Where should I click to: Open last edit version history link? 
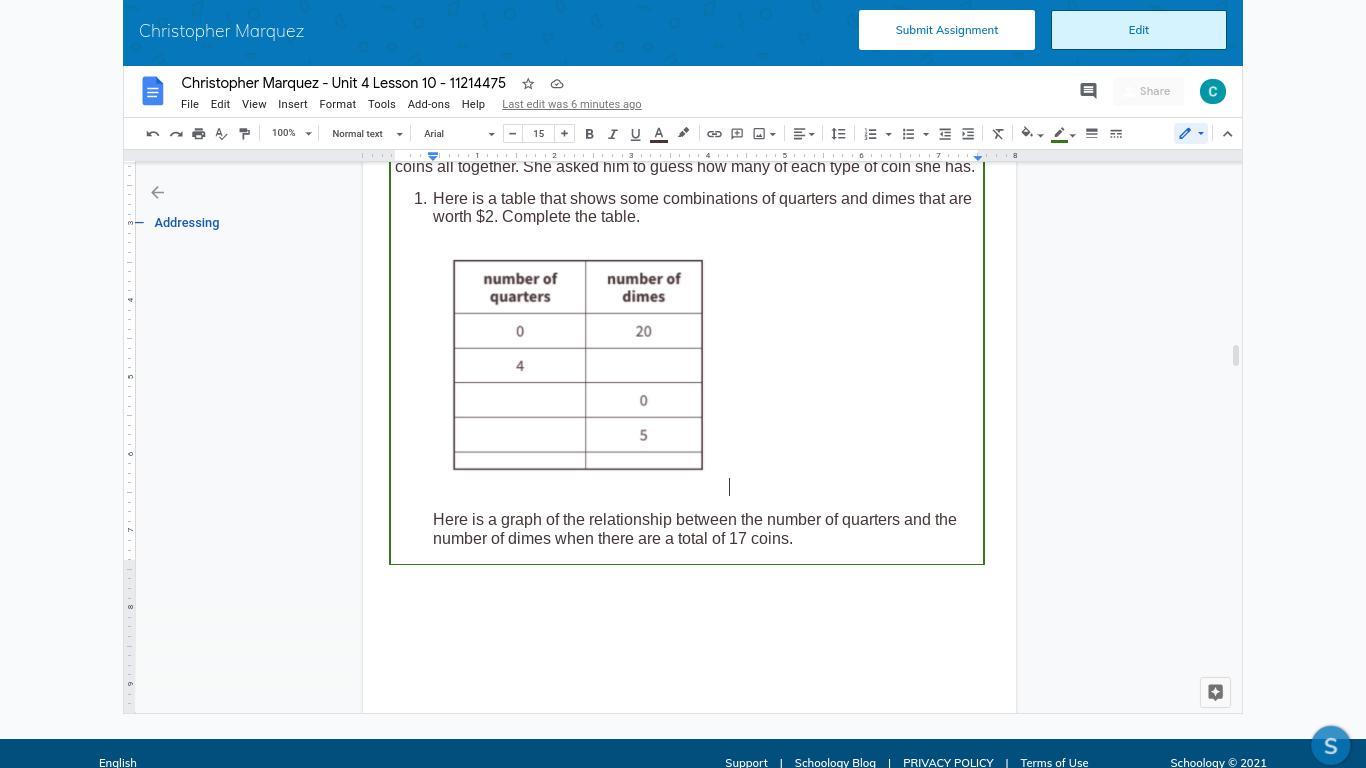point(572,104)
